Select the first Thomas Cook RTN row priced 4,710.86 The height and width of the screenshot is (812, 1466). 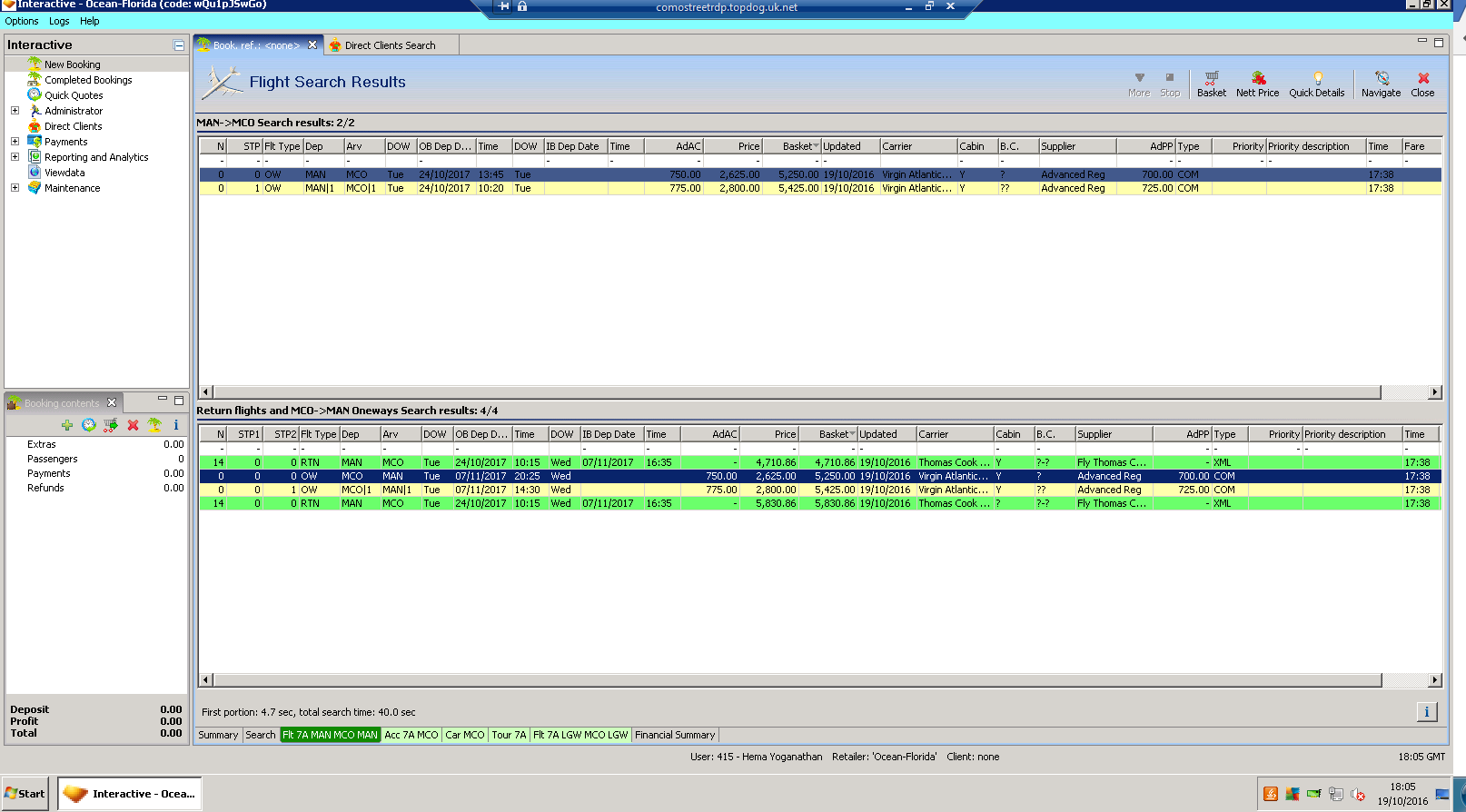820,463
